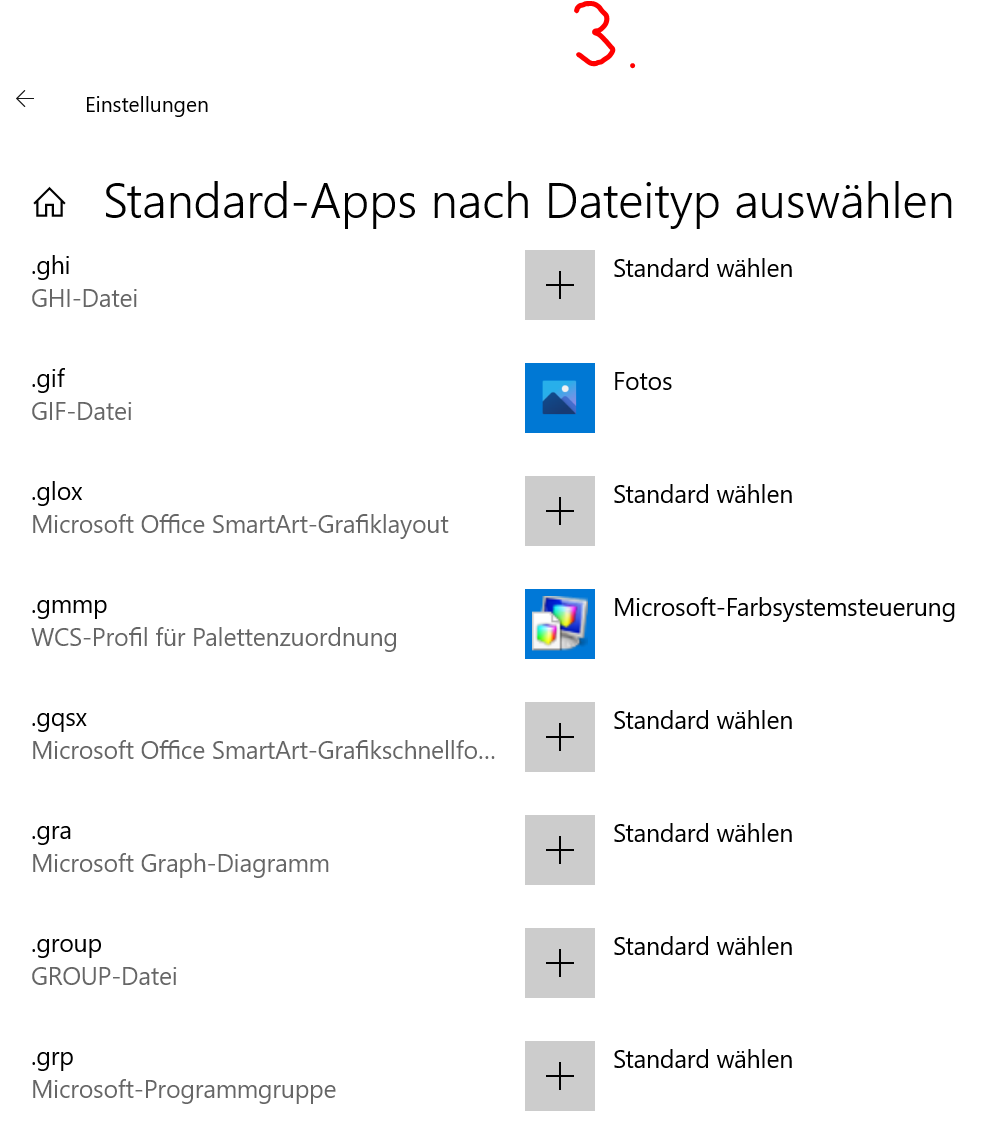Go back with the arrow next to Einstellungen

tap(25, 99)
